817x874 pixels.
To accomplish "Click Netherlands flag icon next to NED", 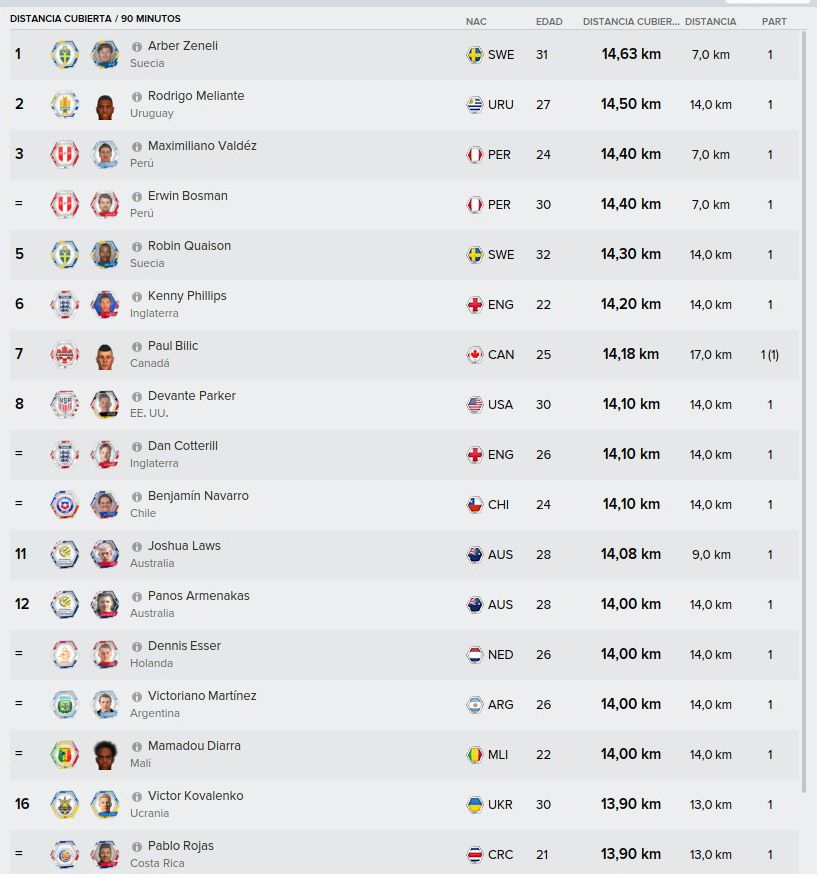I will pyautogui.click(x=474, y=654).
